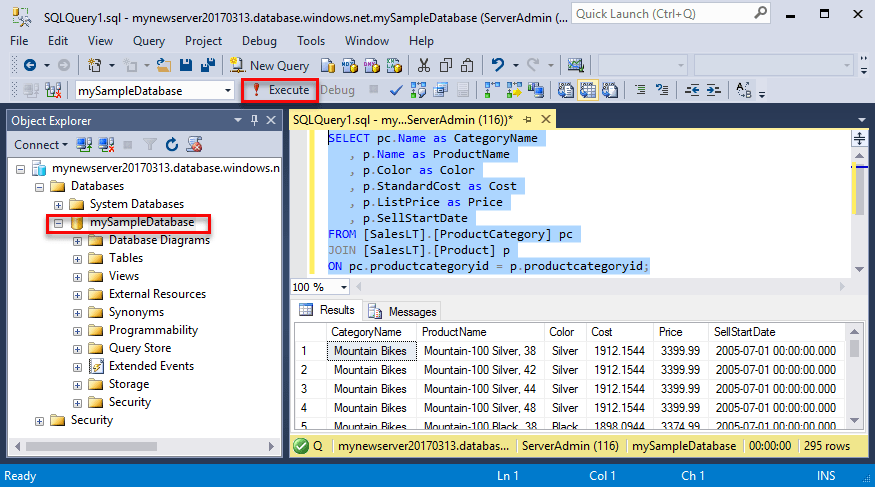Open the 100 % zoom dropdown
The width and height of the screenshot is (875, 487).
344,287
